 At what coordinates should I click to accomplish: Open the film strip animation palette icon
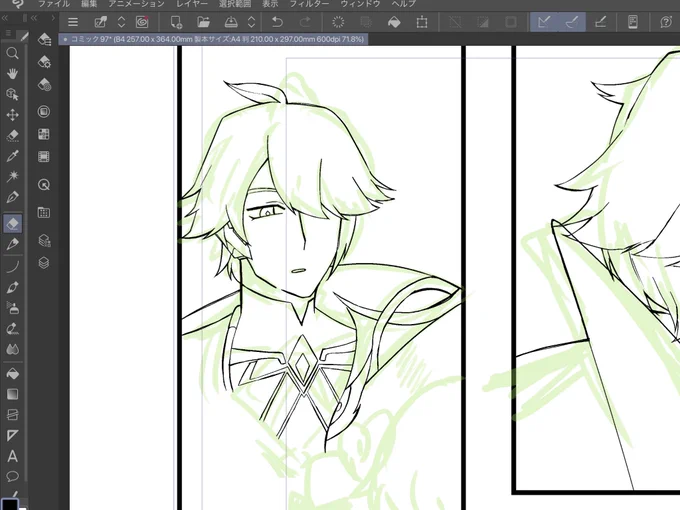(x=44, y=157)
